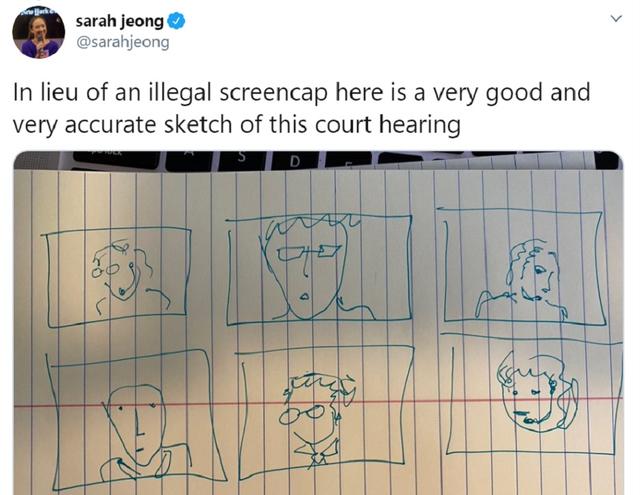The image size is (640, 495).
Task: Select sketch with round glasses and bow tie
Action: pyautogui.click(x=325, y=412)
